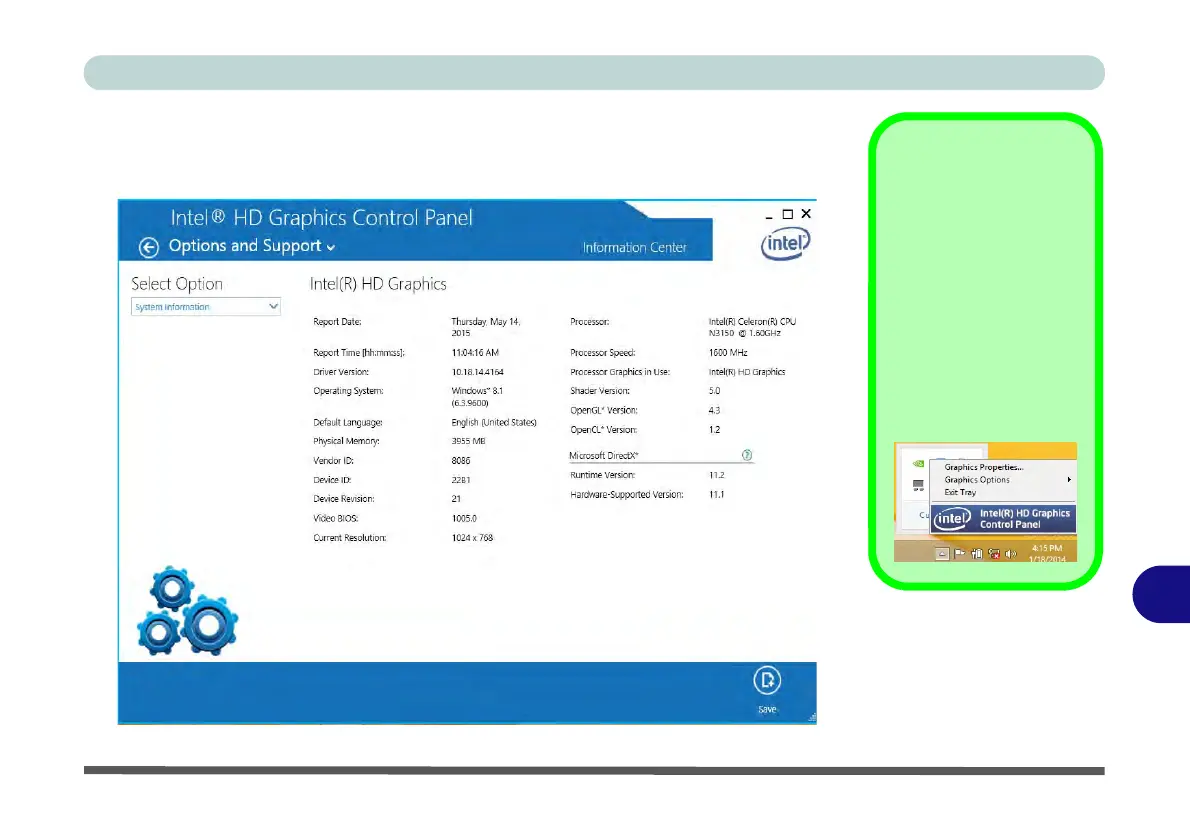The image size is (1190, 838).
Task: Click the 'Microsoft DirectX*' section heading
Action: 604,455
